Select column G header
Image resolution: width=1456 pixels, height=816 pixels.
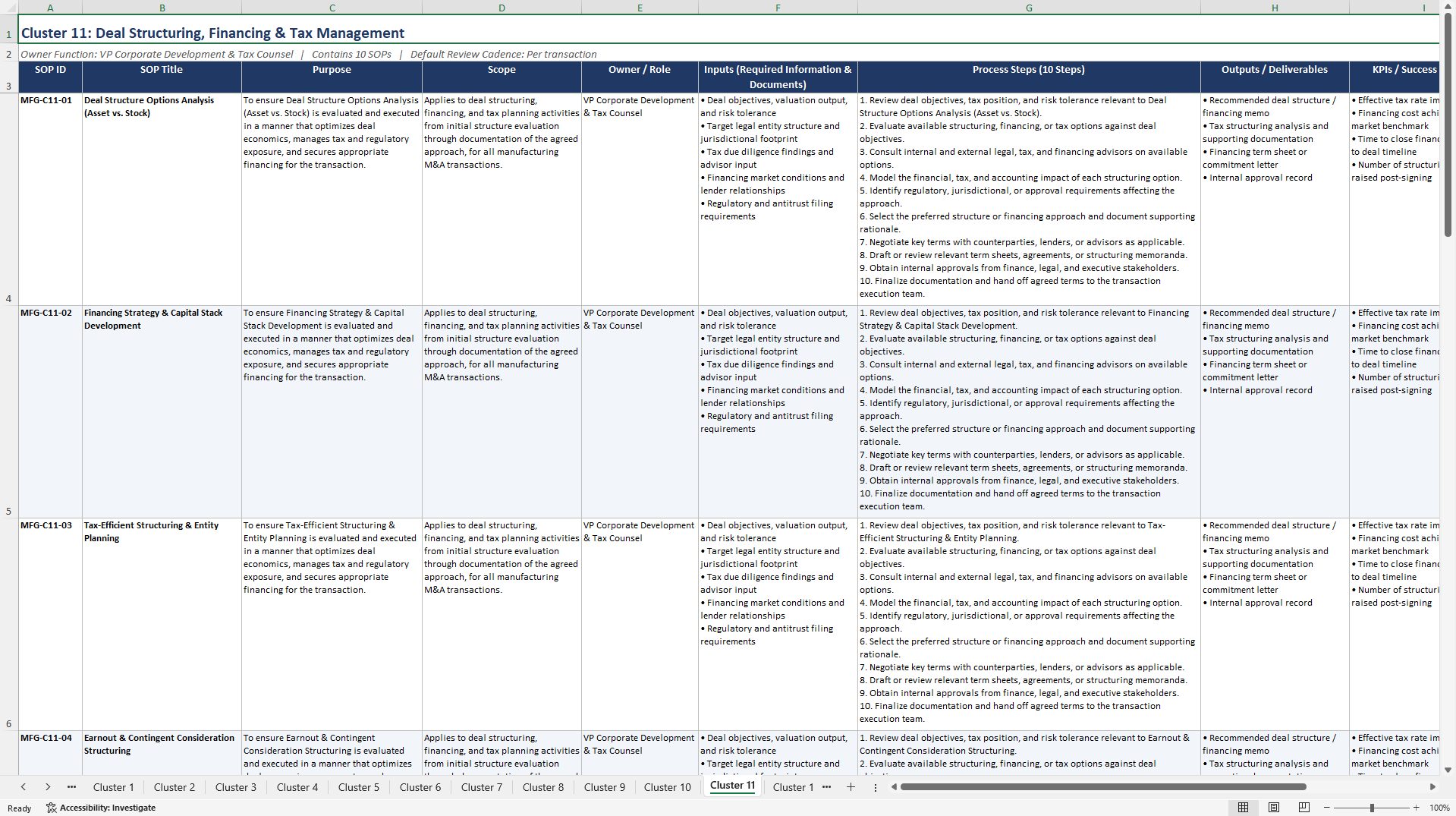[1029, 8]
